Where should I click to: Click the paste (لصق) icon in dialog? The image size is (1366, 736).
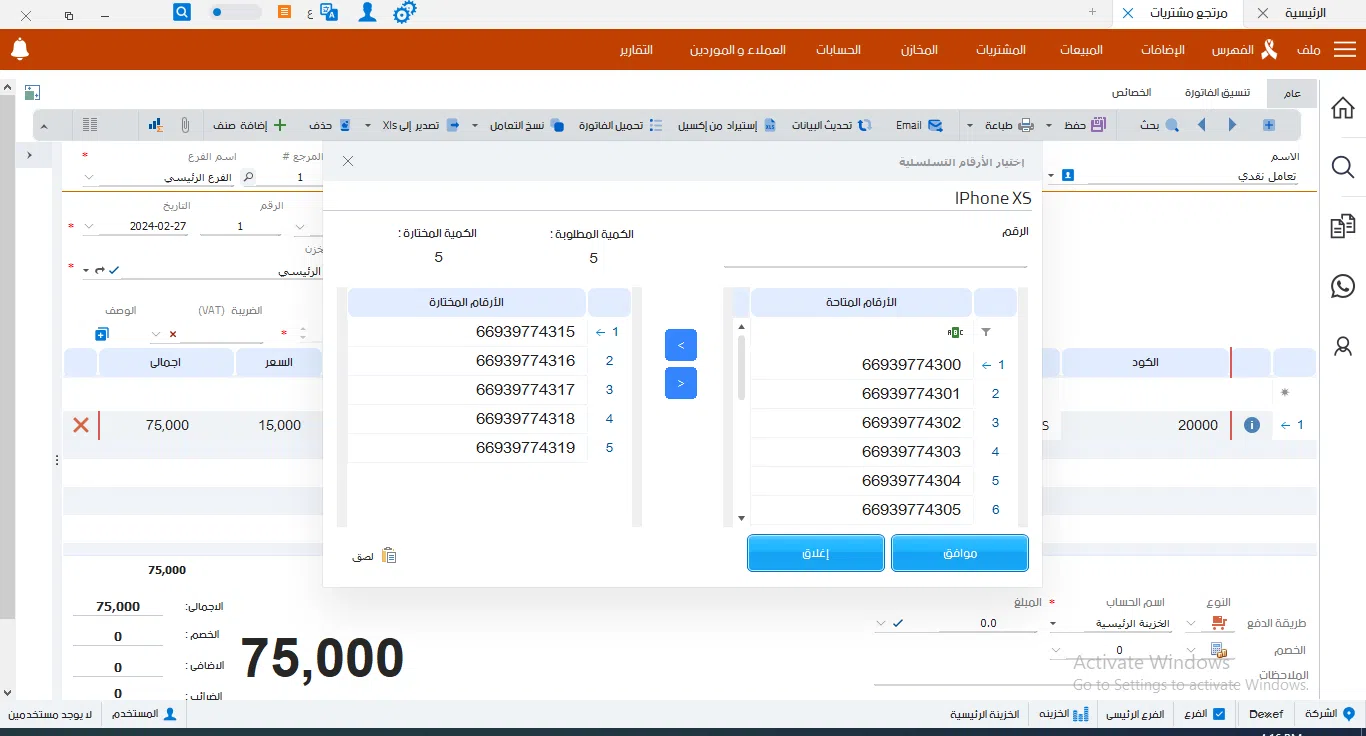[x=389, y=555]
